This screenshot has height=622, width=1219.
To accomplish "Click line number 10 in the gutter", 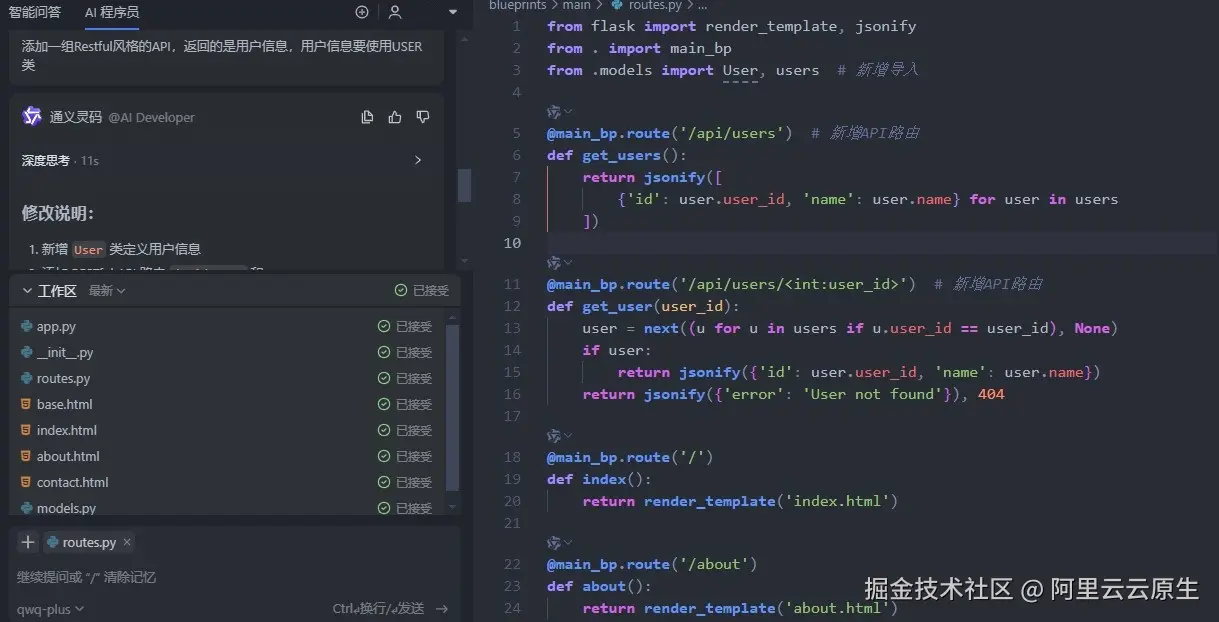I will coord(512,243).
